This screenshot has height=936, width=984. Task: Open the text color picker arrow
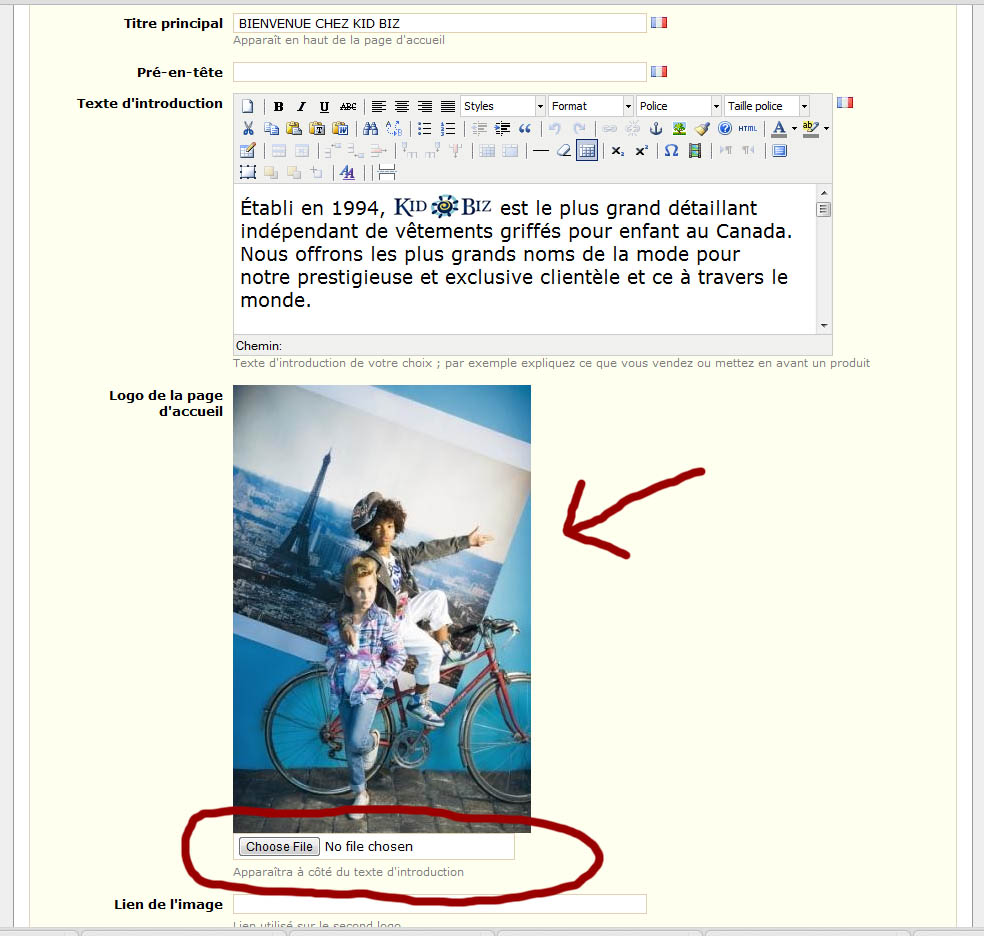(x=794, y=129)
